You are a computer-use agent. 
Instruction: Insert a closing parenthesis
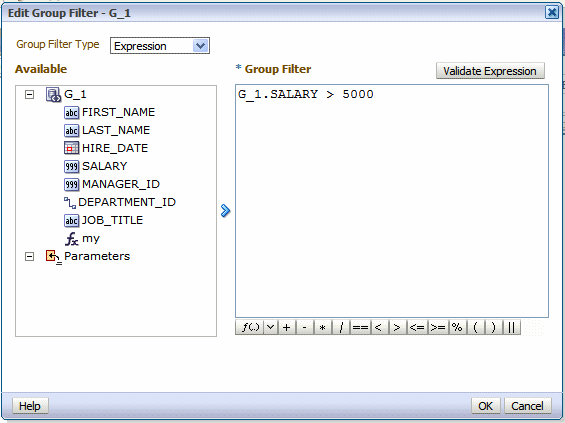coord(493,328)
